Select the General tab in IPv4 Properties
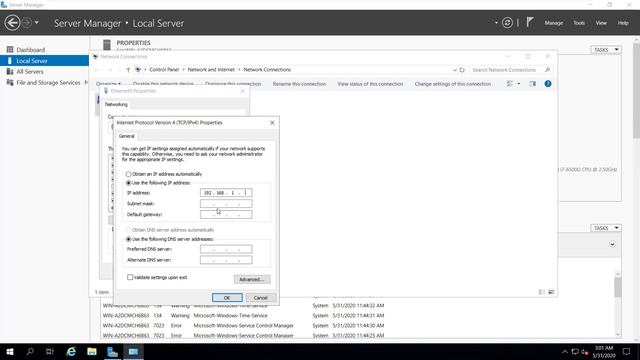The height and width of the screenshot is (360, 640). [x=127, y=136]
